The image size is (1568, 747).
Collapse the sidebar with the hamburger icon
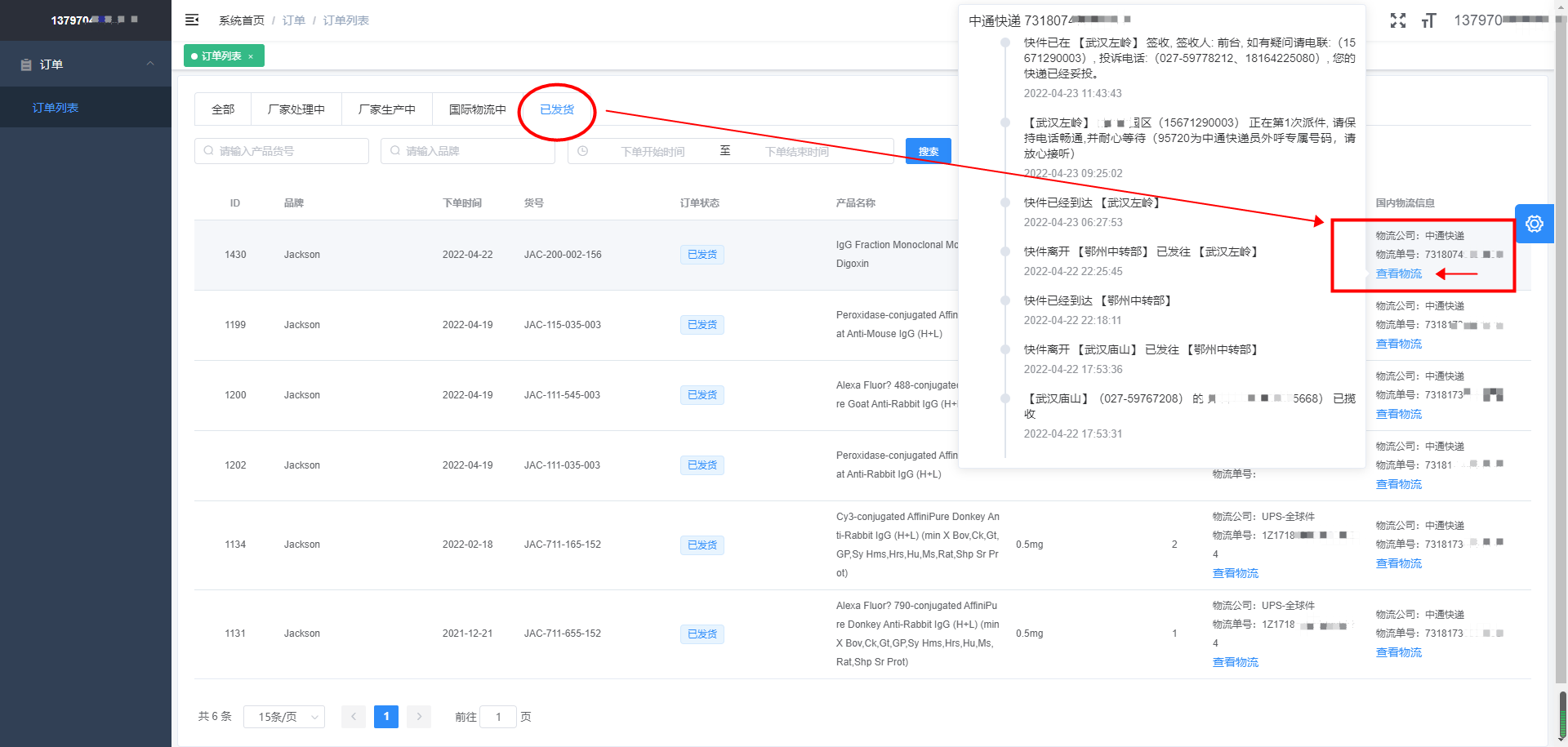click(x=192, y=20)
